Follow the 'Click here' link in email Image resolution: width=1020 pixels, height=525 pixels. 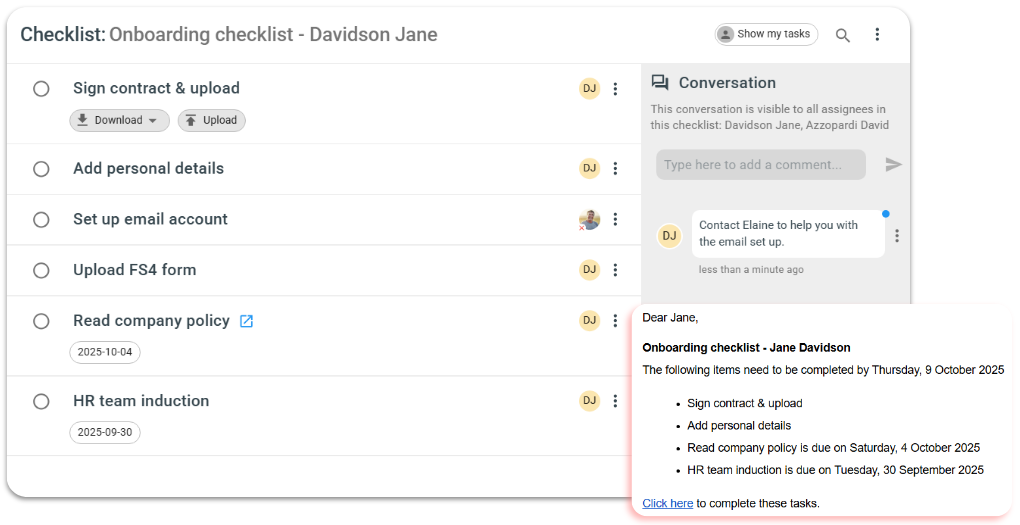click(x=667, y=503)
